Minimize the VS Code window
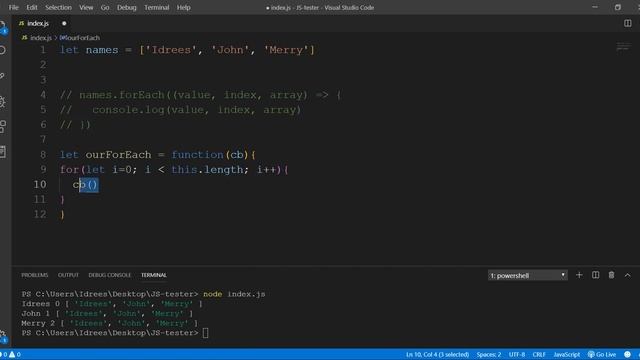640x360 pixels. click(x=595, y=7)
